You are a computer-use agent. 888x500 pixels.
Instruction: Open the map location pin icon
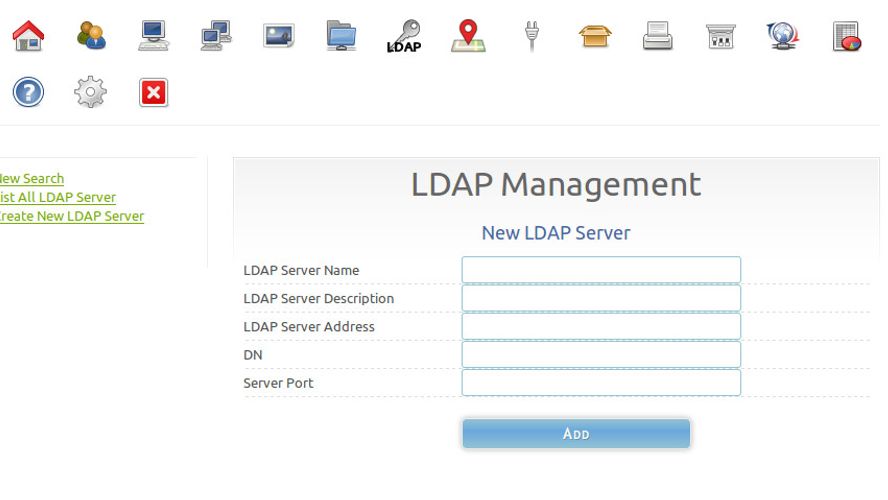click(467, 37)
